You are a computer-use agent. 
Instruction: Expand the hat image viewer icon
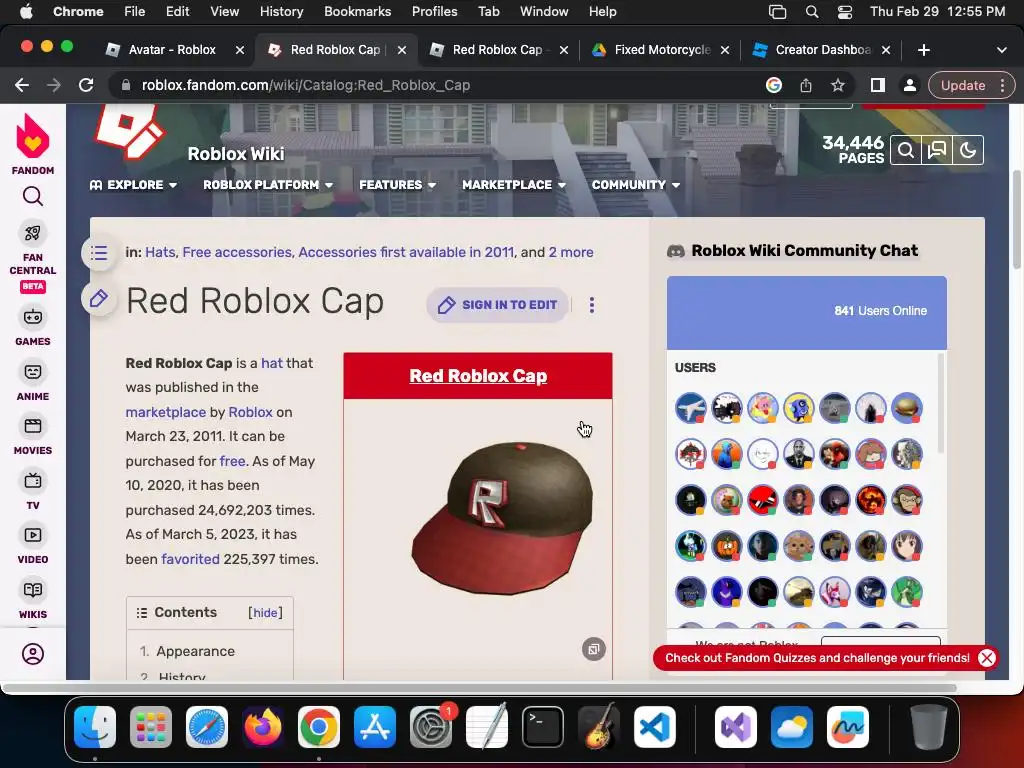(594, 649)
